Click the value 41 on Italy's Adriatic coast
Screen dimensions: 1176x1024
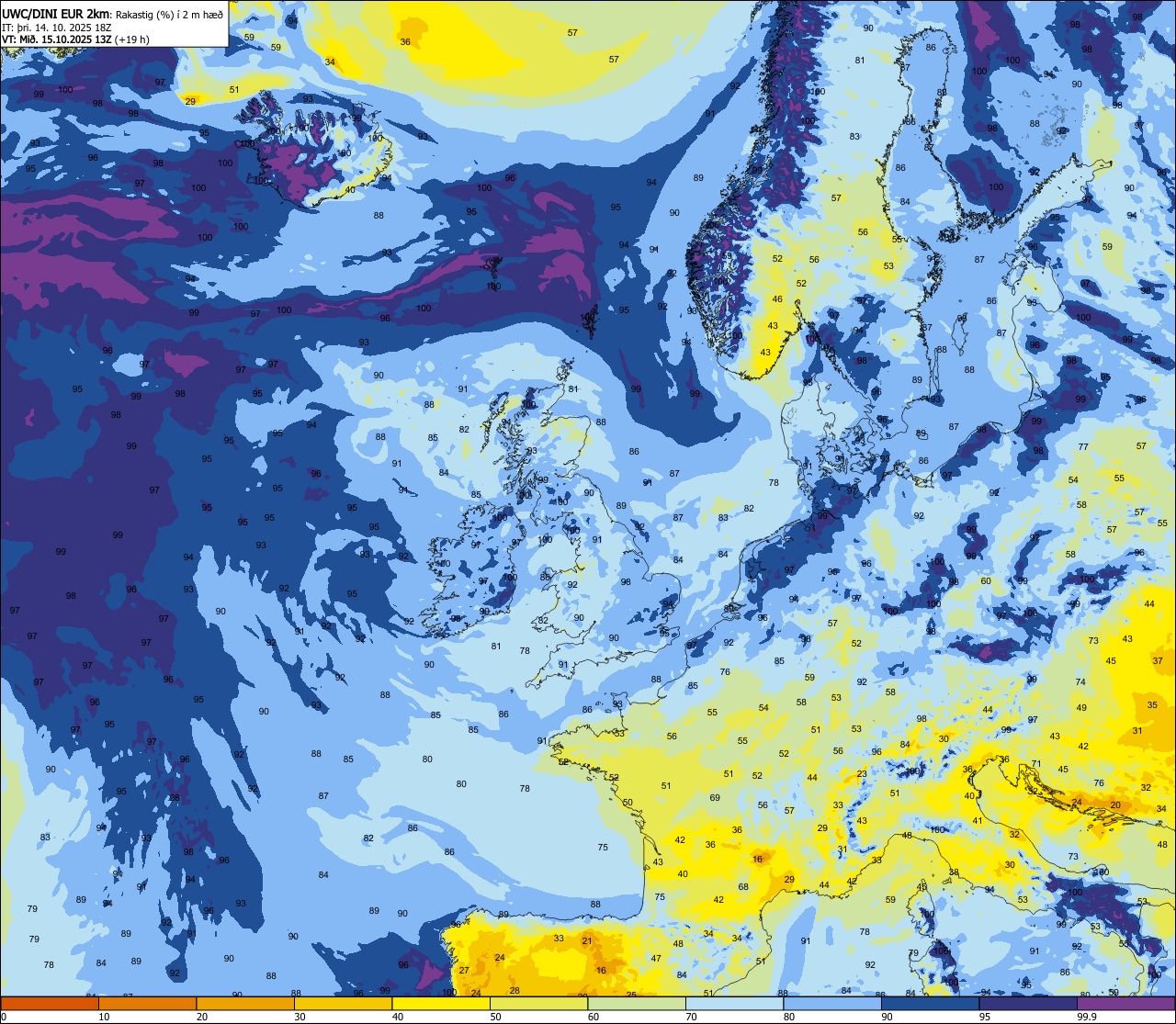pyautogui.click(x=978, y=820)
